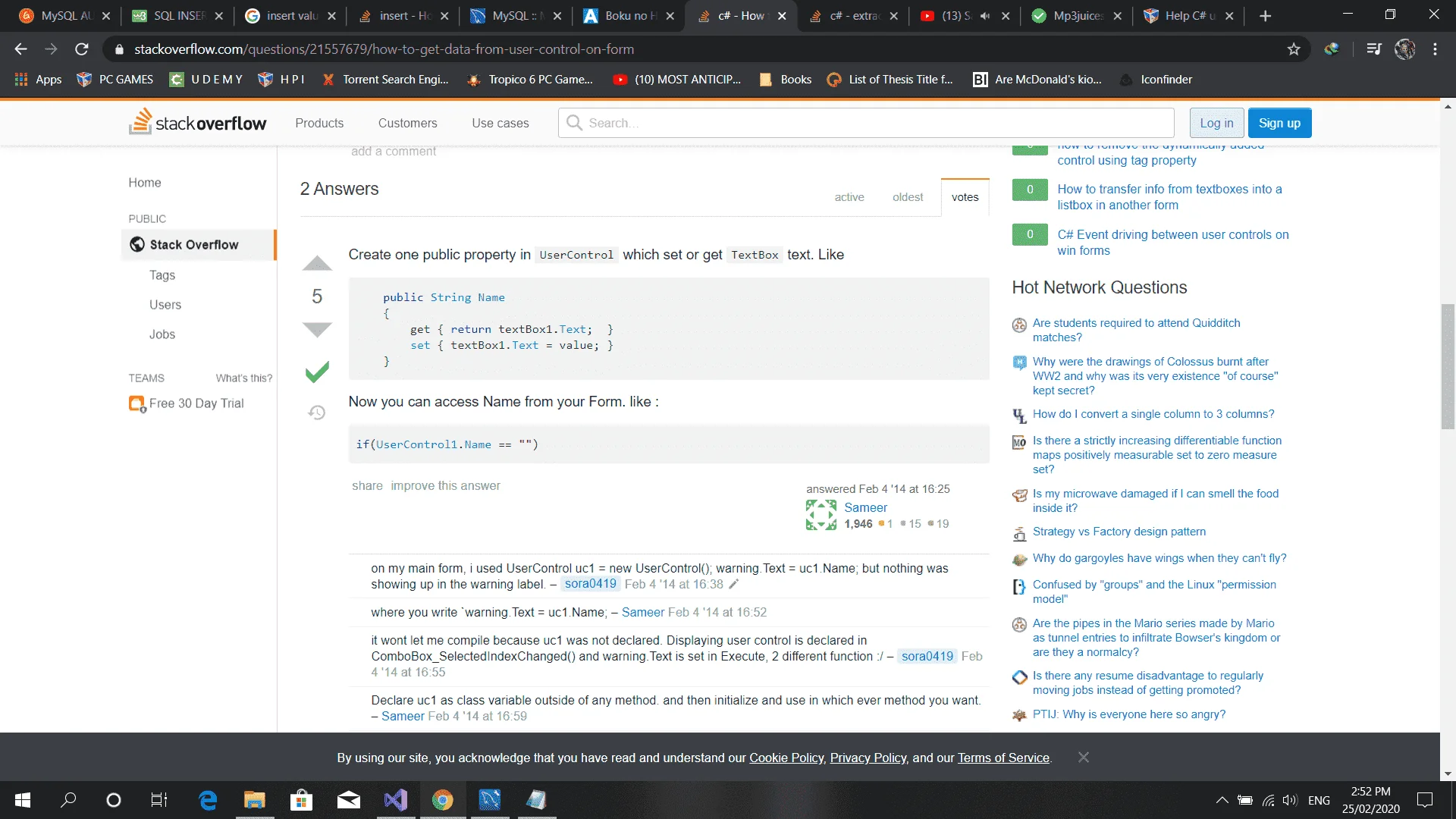Click Sameer's avatar image
The width and height of the screenshot is (1456, 819).
tap(821, 515)
